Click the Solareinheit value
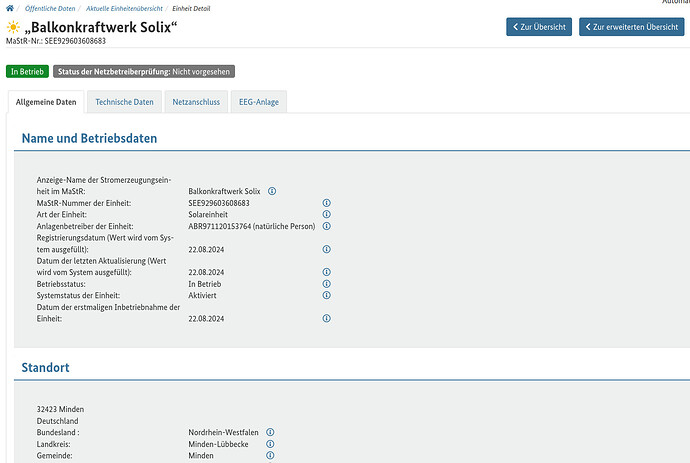The image size is (690, 463). [x=208, y=214]
